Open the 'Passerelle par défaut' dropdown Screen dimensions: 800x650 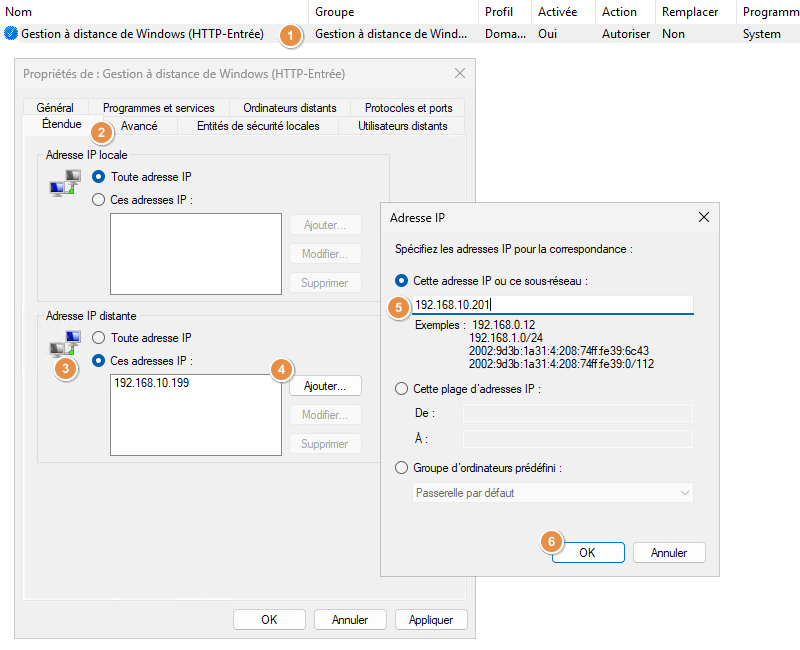click(x=554, y=493)
